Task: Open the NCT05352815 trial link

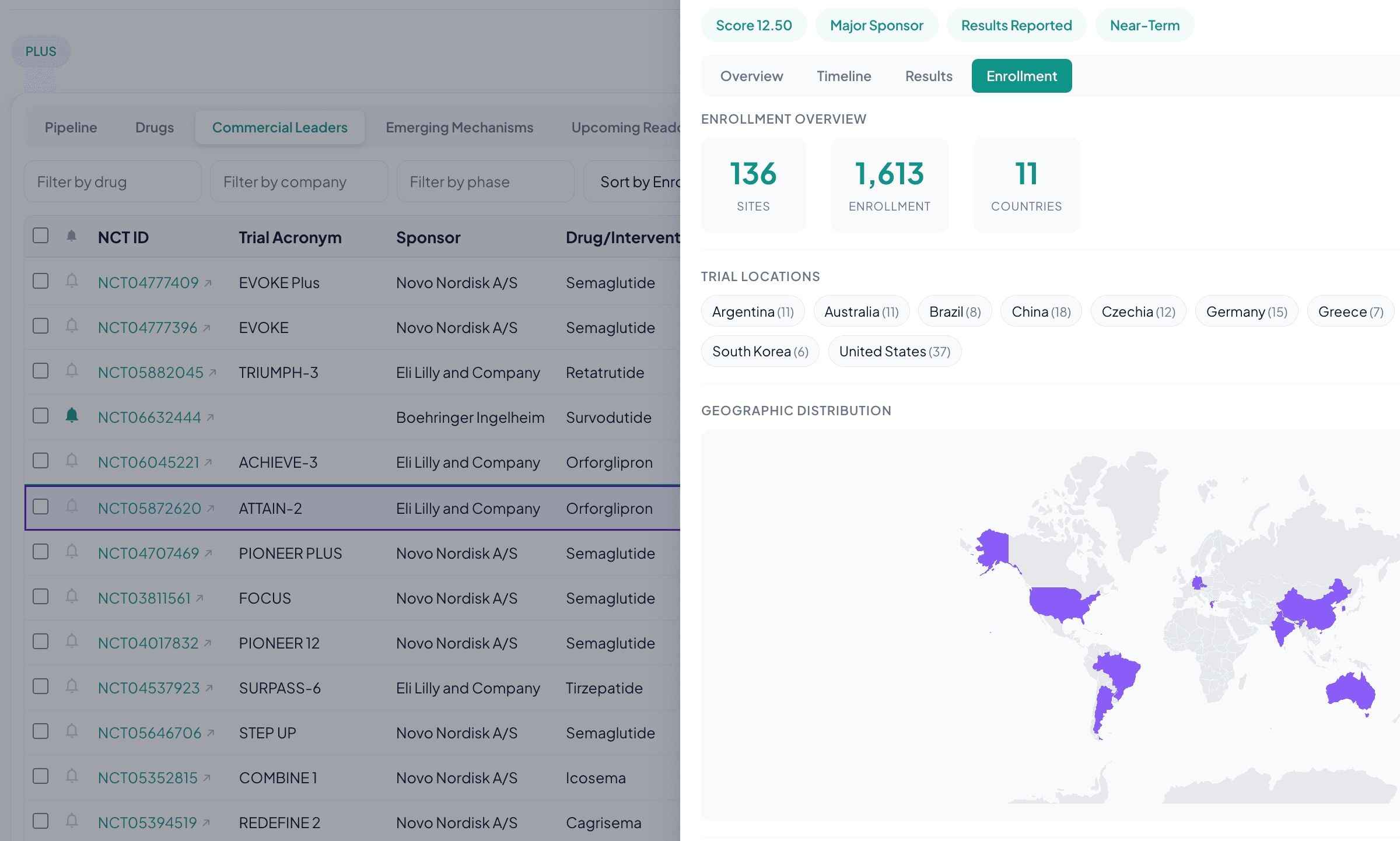Action: click(148, 778)
